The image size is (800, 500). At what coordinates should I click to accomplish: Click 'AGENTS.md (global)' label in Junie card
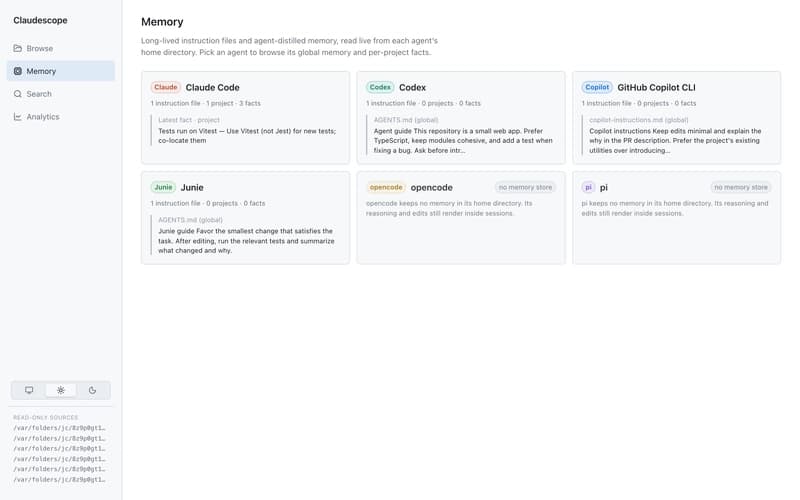(x=190, y=220)
